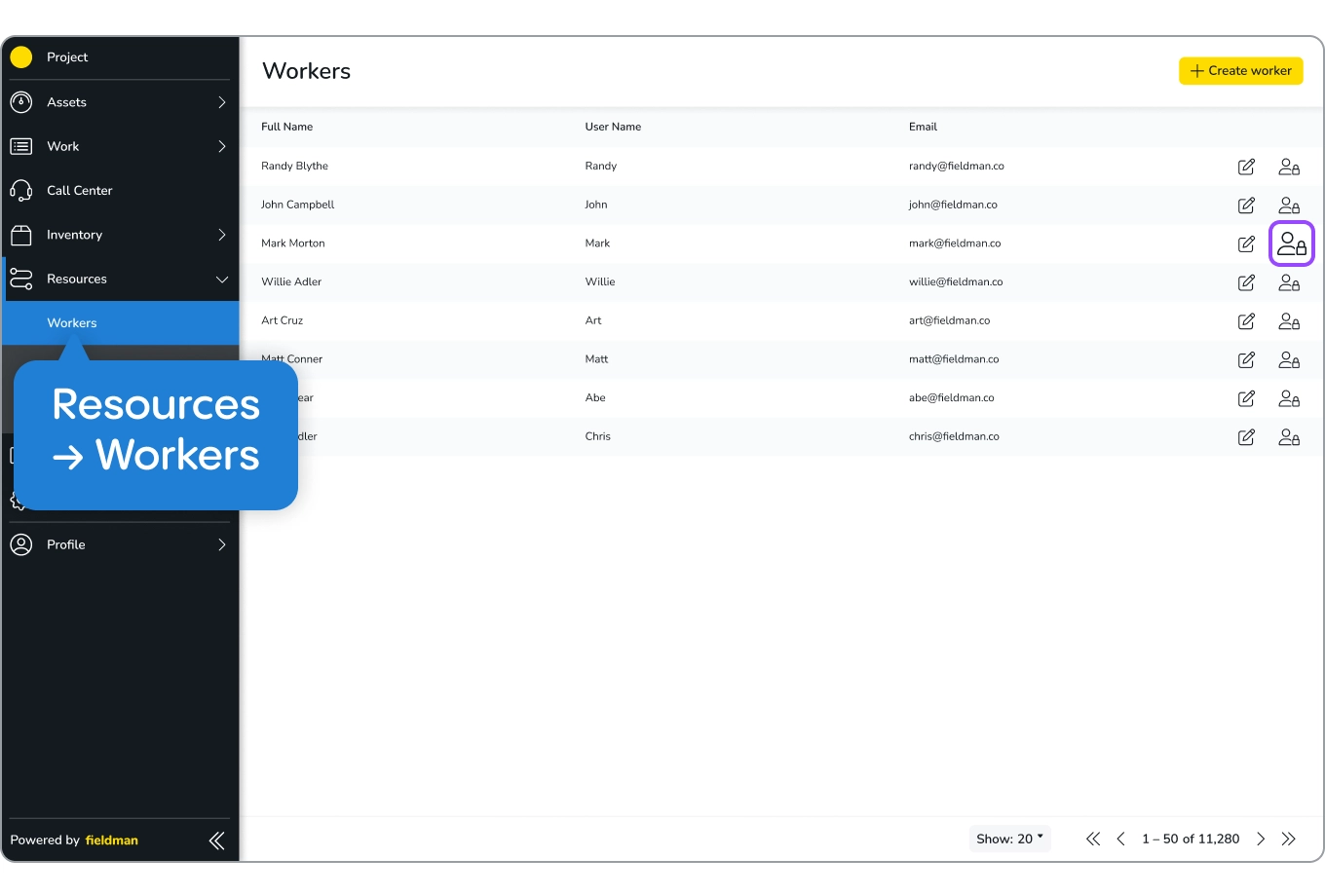Edit the Randy Blythe worker row
Image resolution: width=1325 pixels, height=896 pixels.
click(x=1246, y=167)
